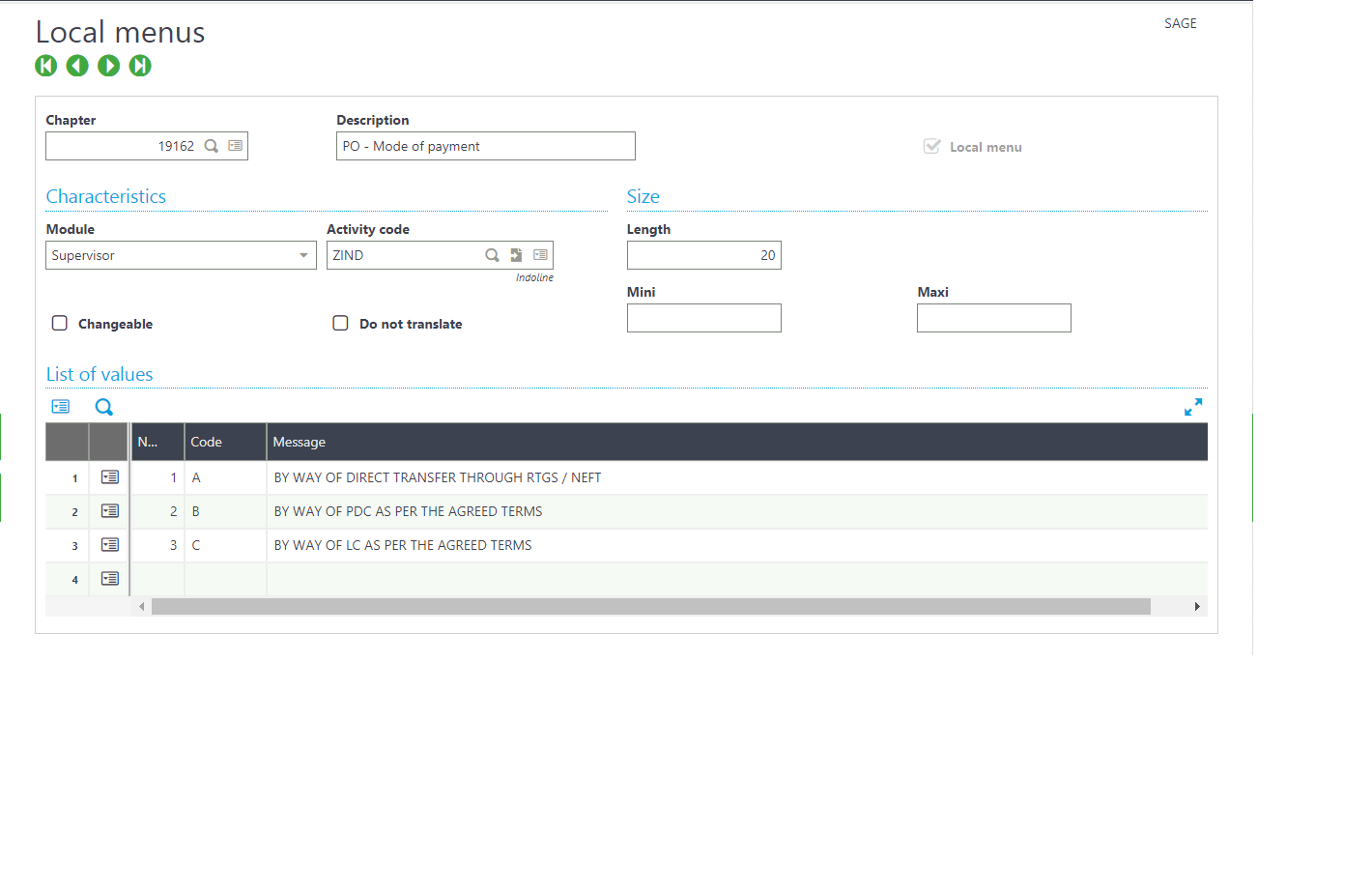
Task: Click inside the Length field
Action: pos(703,254)
